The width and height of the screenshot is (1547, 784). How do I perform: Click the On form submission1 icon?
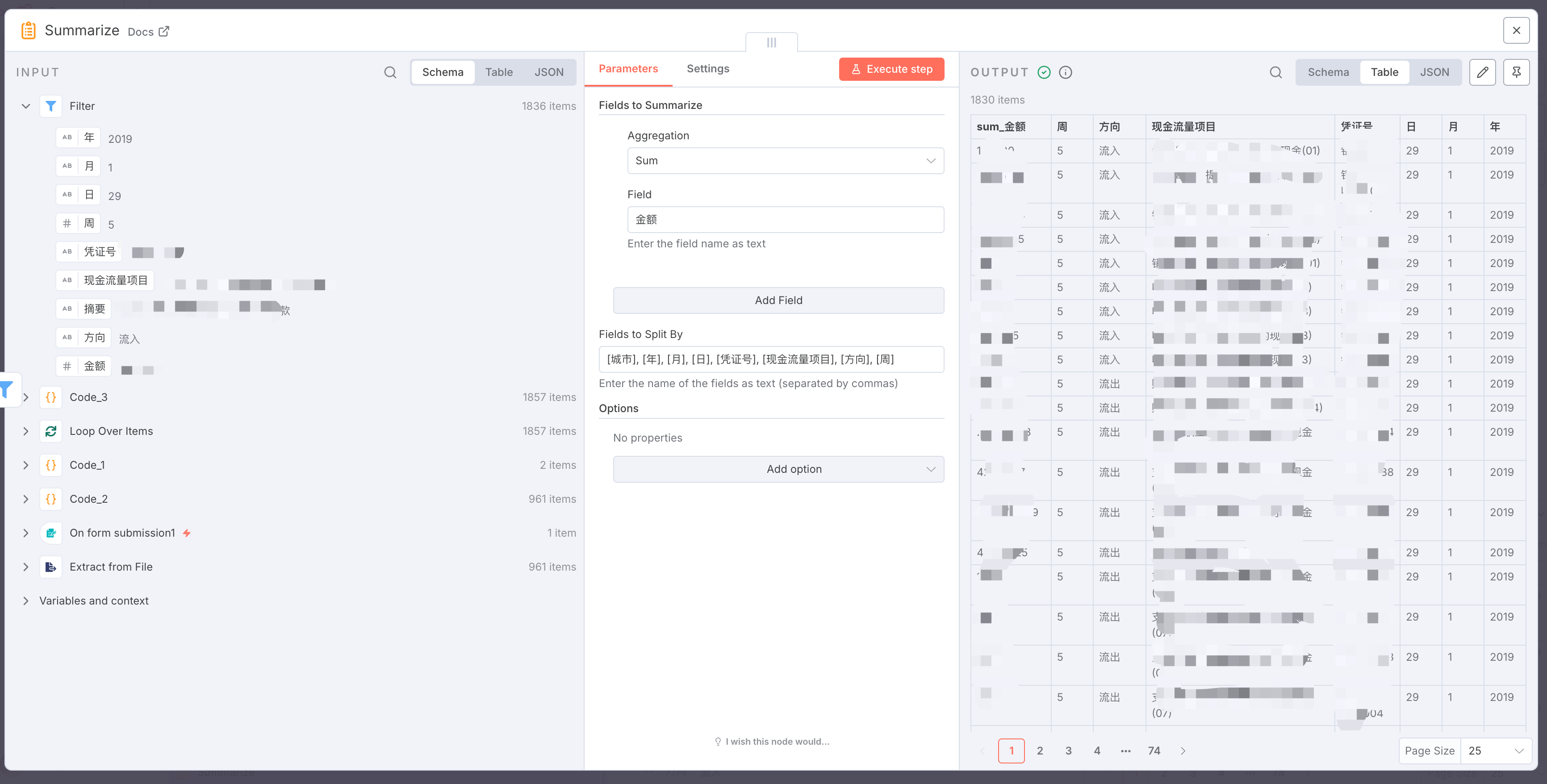tap(51, 533)
